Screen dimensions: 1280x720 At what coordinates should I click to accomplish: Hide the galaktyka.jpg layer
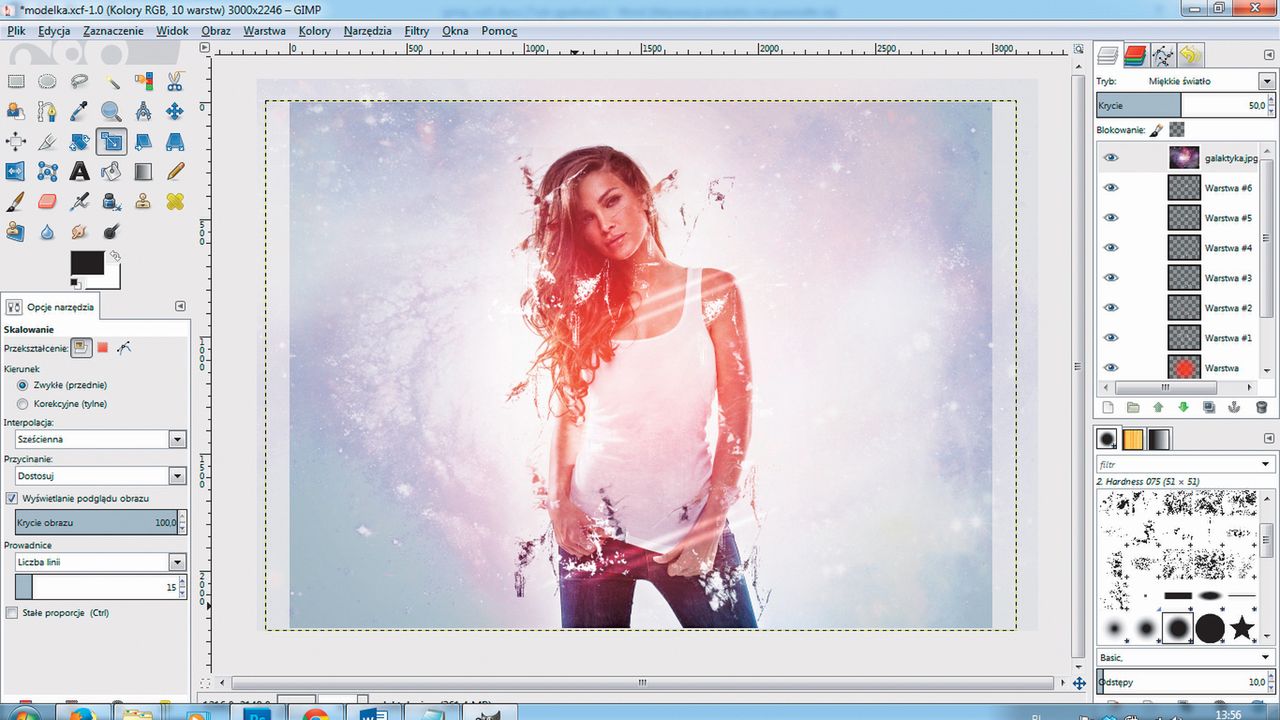tap(1111, 158)
